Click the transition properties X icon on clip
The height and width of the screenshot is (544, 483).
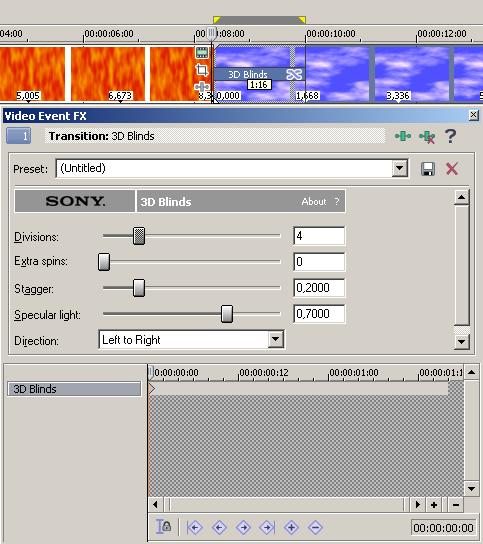tap(294, 74)
